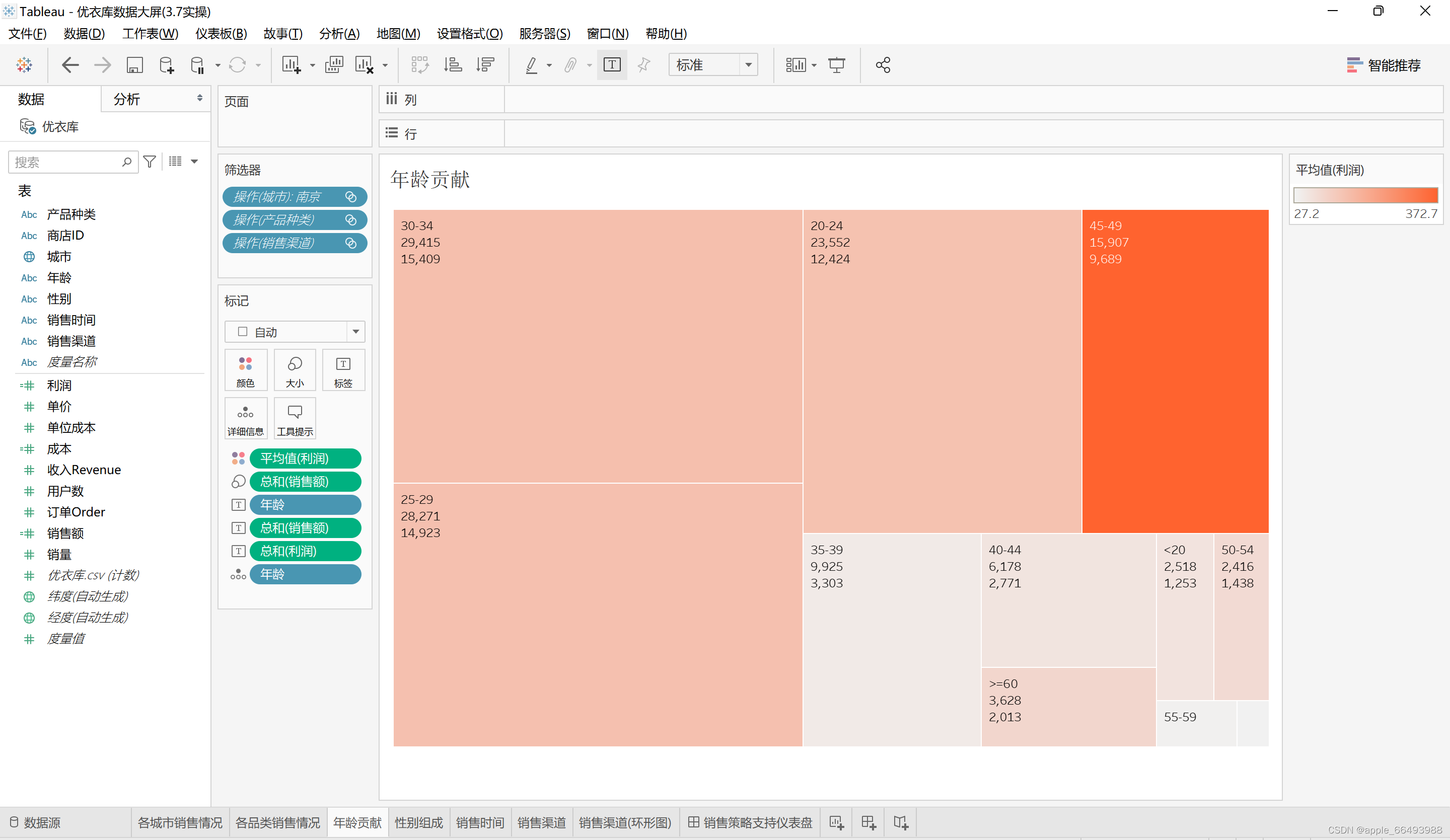This screenshot has width=1450, height=840.
Task: Open the show/hide cards dropdown arrow
Action: (x=814, y=65)
